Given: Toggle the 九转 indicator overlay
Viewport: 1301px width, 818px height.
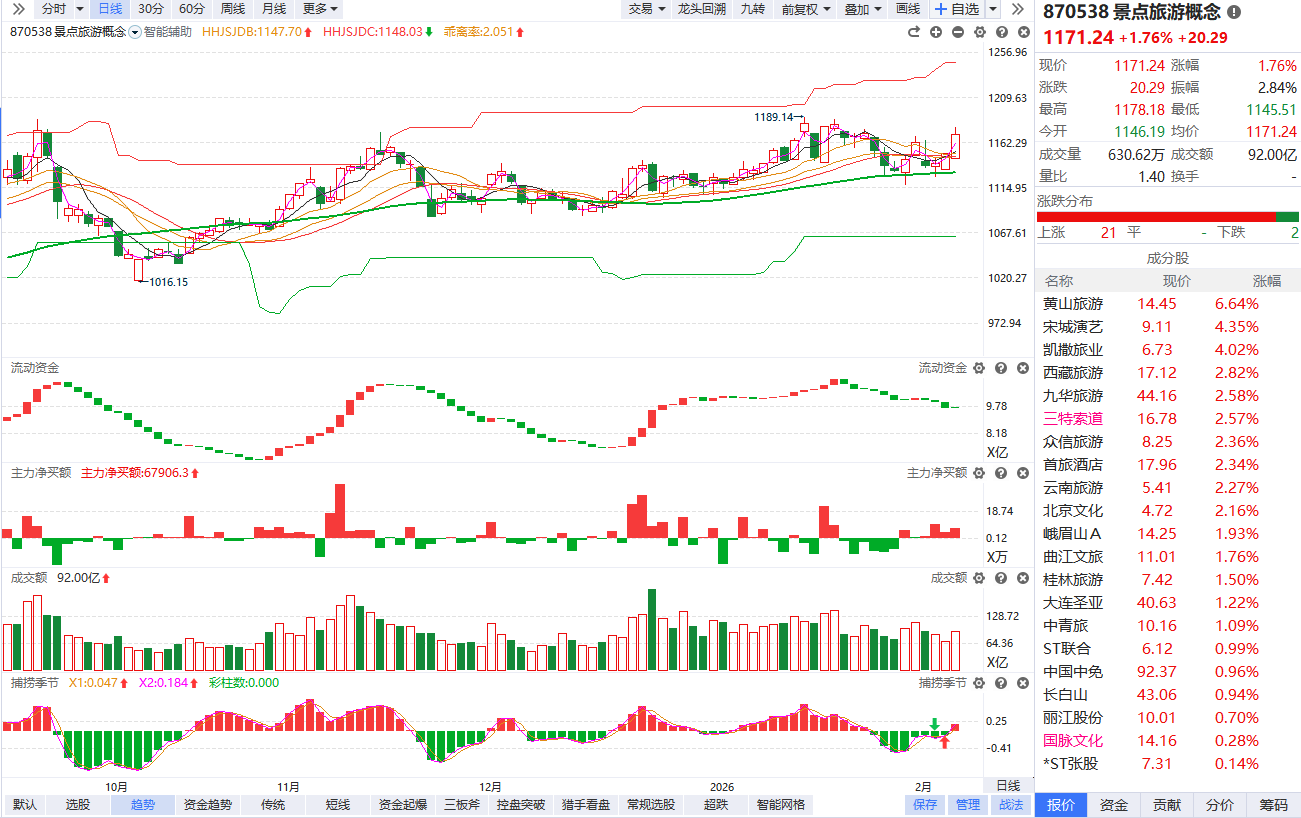Looking at the screenshot, I should pyautogui.click(x=752, y=9).
